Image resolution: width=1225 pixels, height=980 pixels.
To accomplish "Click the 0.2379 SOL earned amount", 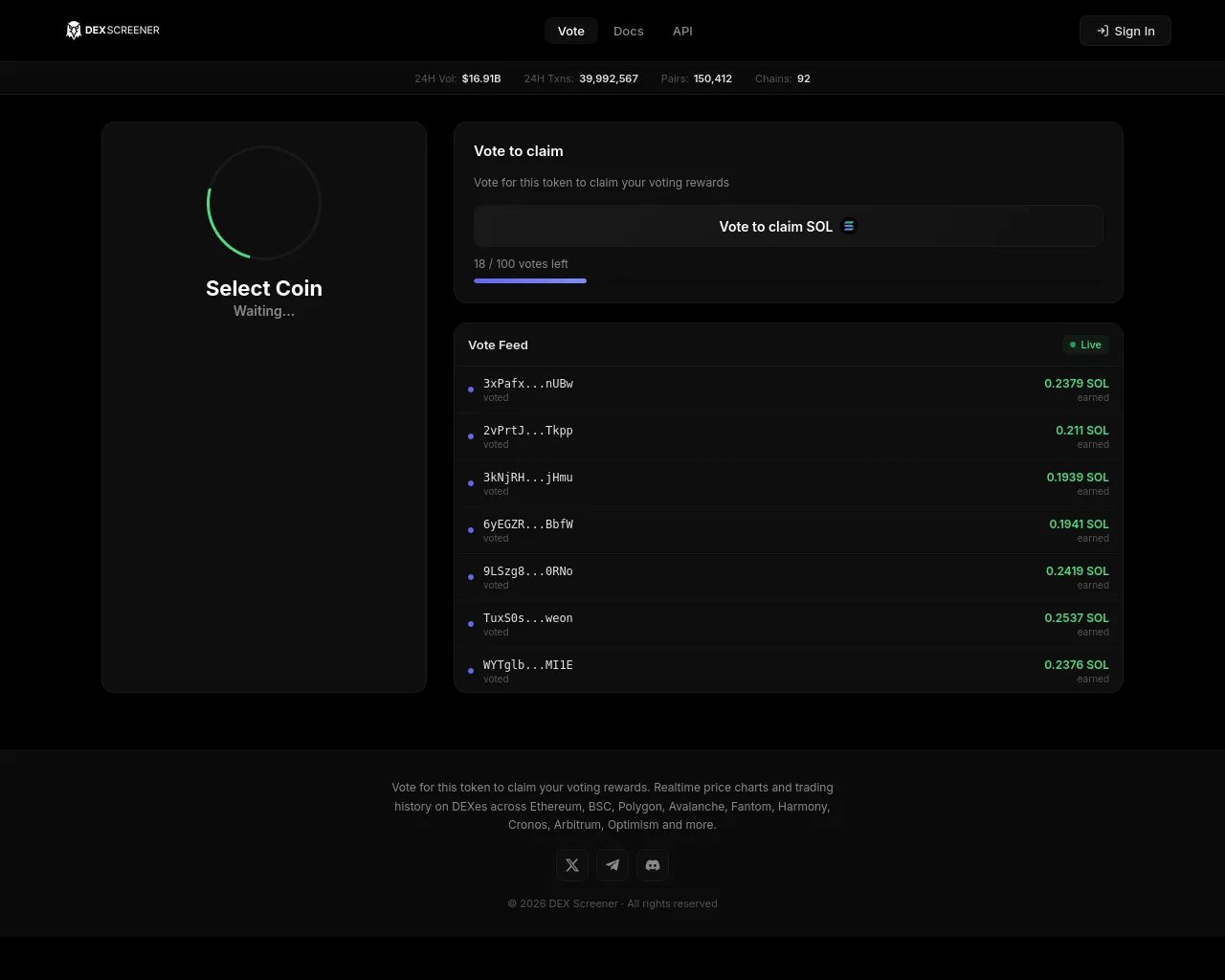I will [x=1077, y=384].
